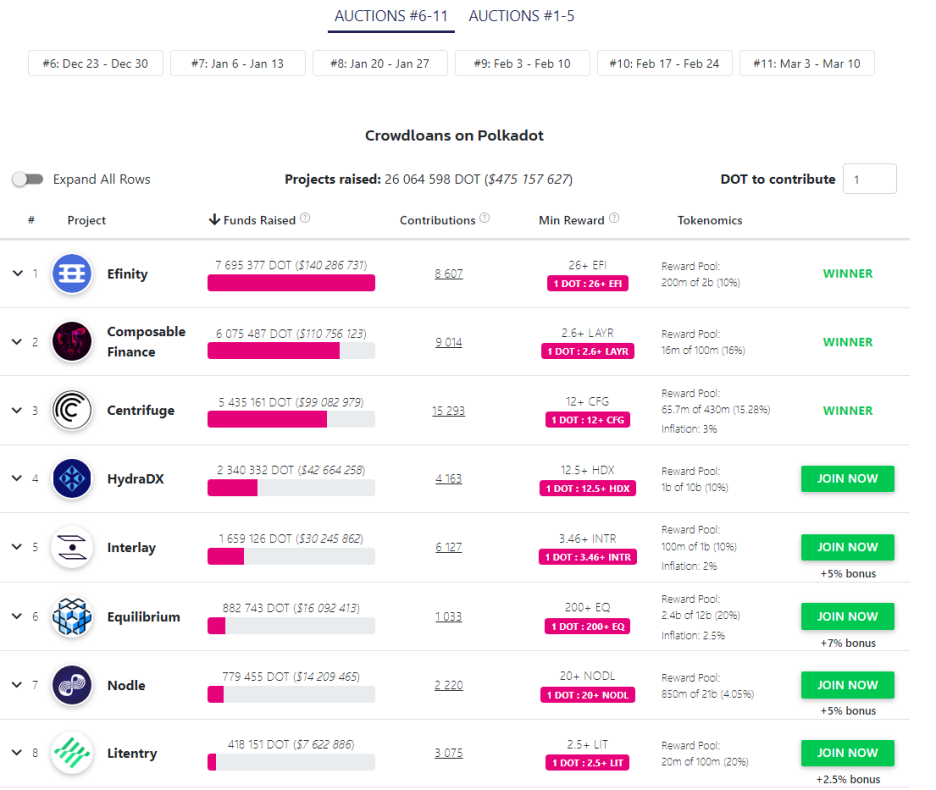This screenshot has height=790, width=936.
Task: Open Efinity contributions count 8 607
Action: (x=448, y=273)
